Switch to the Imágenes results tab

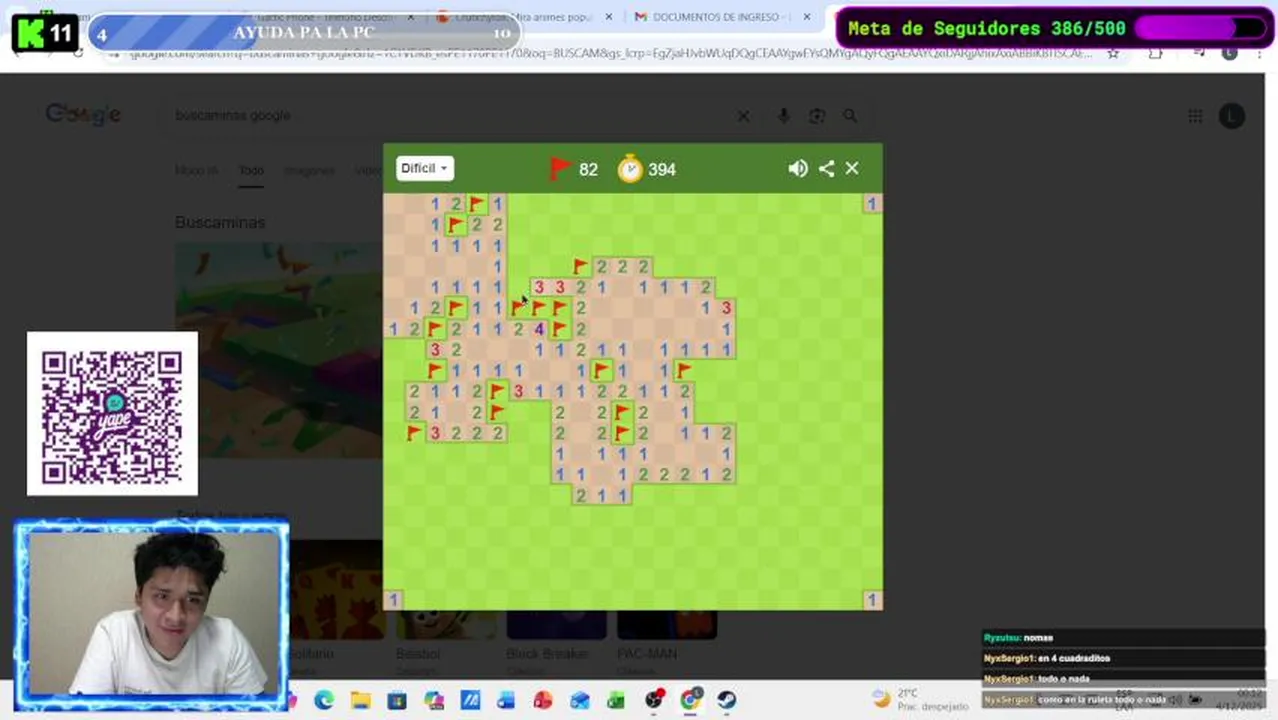(309, 171)
